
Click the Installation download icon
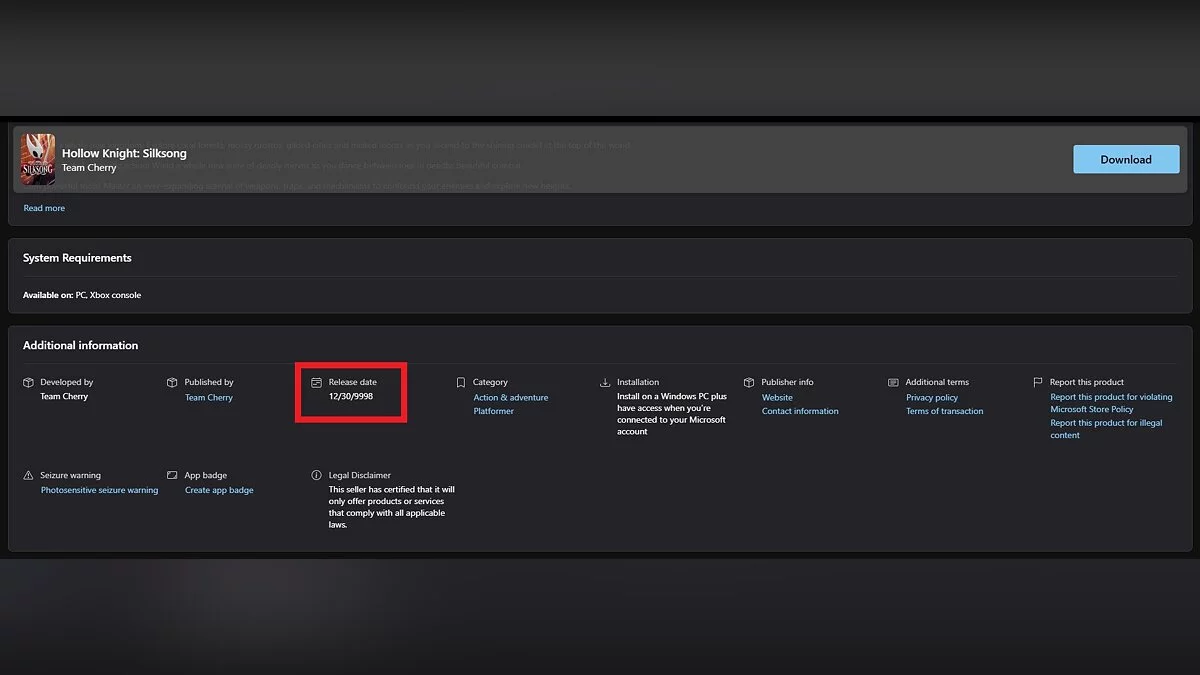605,382
